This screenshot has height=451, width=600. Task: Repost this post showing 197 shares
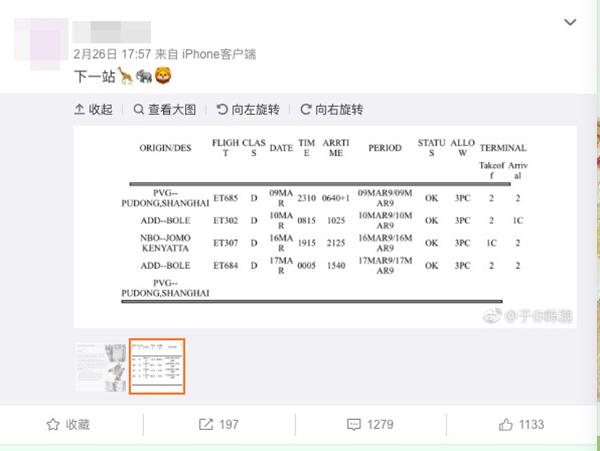point(219,425)
